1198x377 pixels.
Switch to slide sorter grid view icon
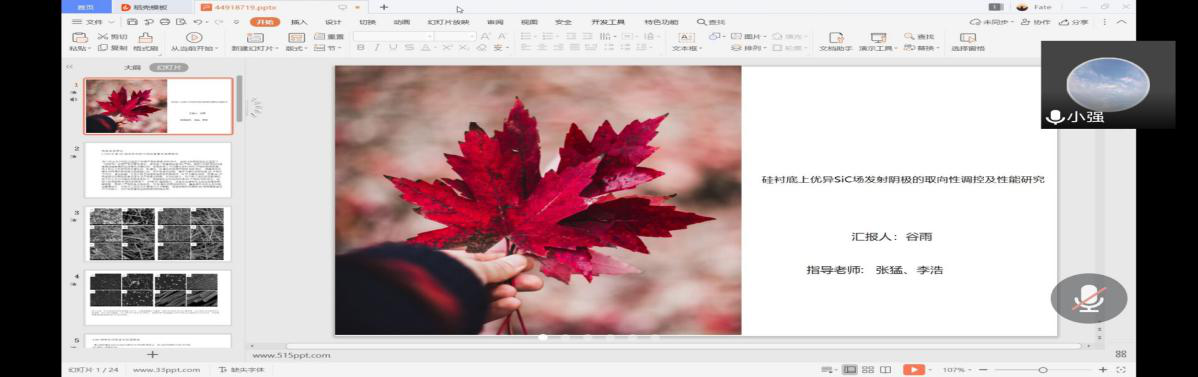pos(867,370)
